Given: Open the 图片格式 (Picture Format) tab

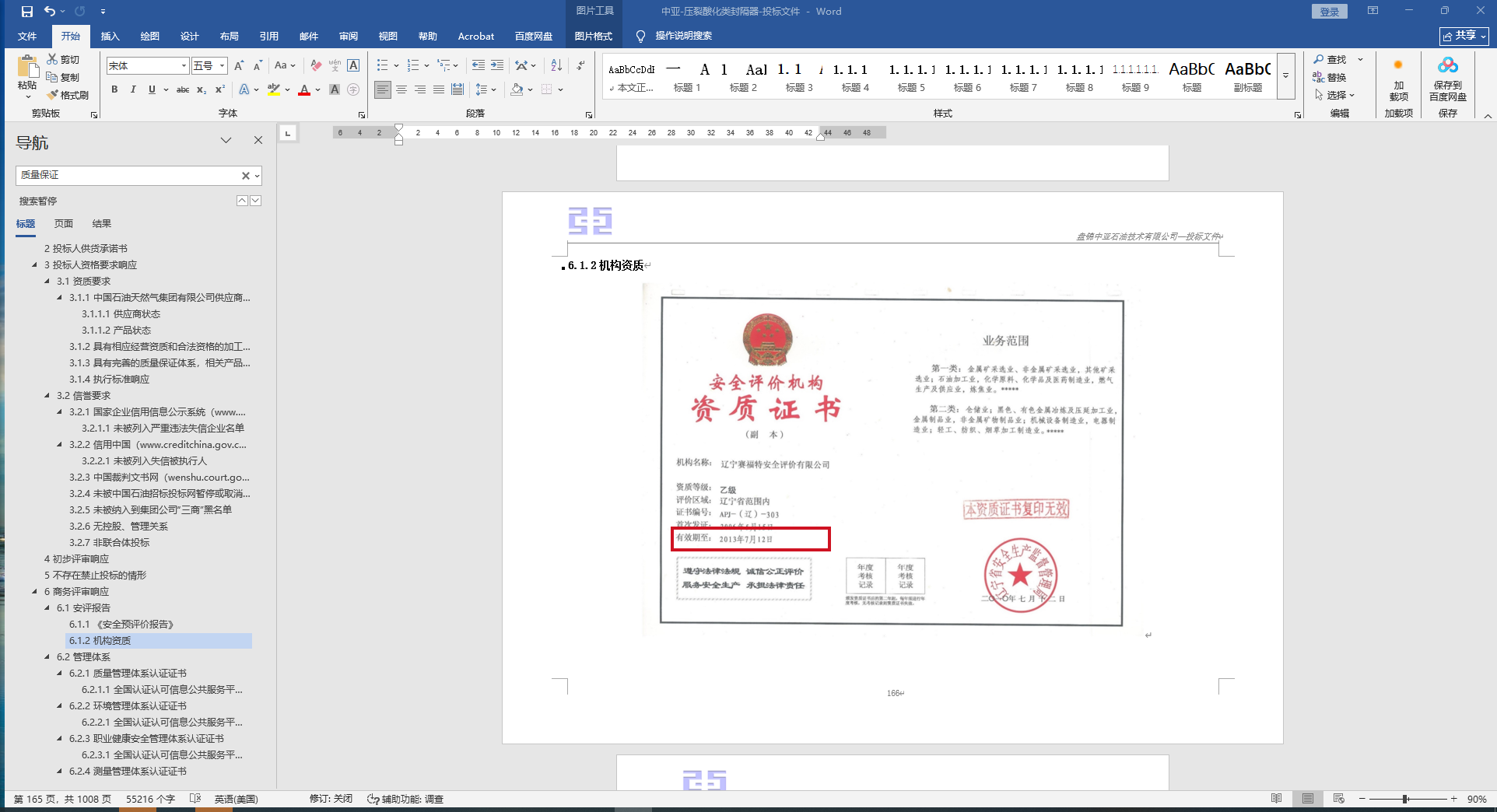Looking at the screenshot, I should click(594, 37).
